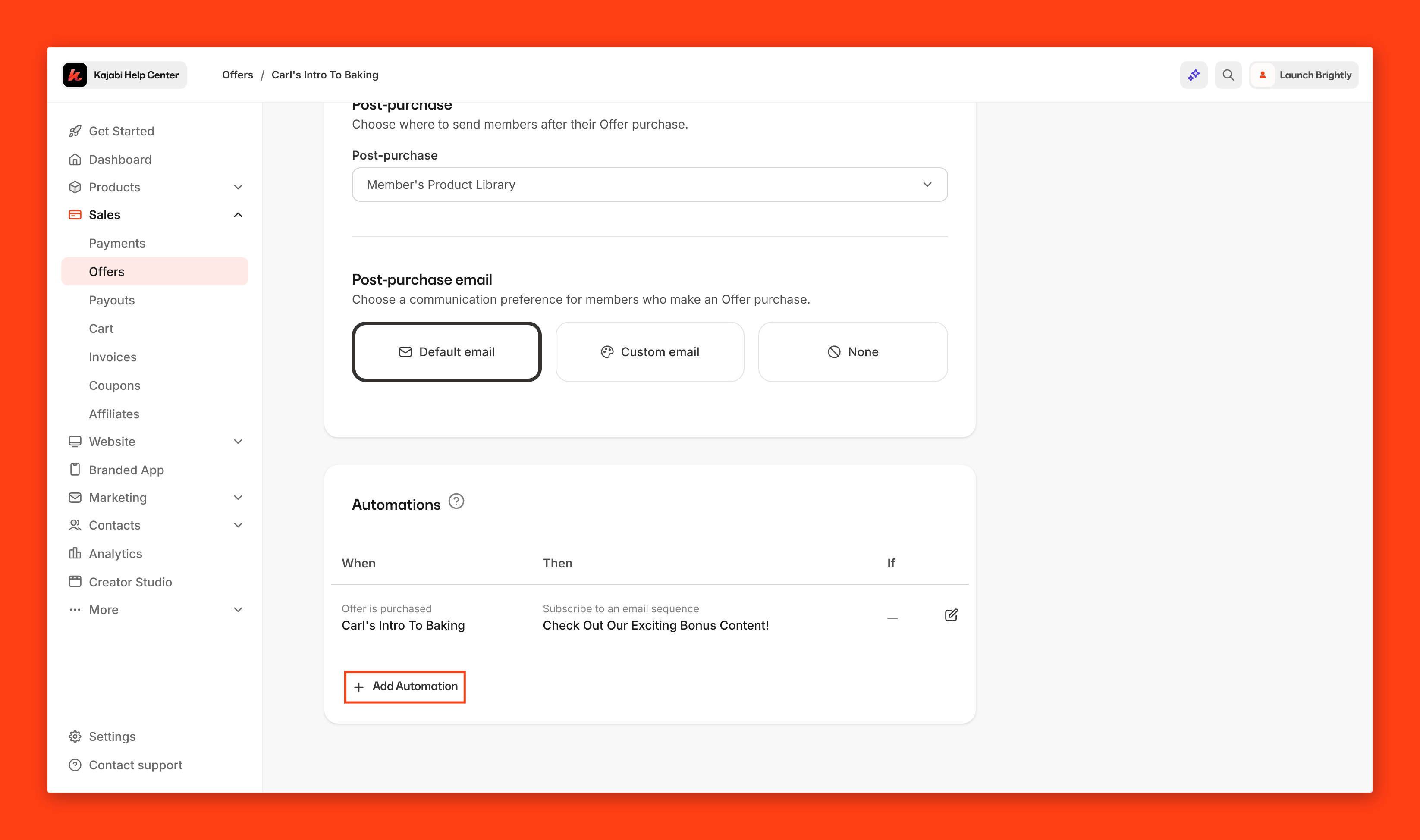The height and width of the screenshot is (840, 1420).
Task: Click the Get Started sidebar label
Action: (x=121, y=132)
